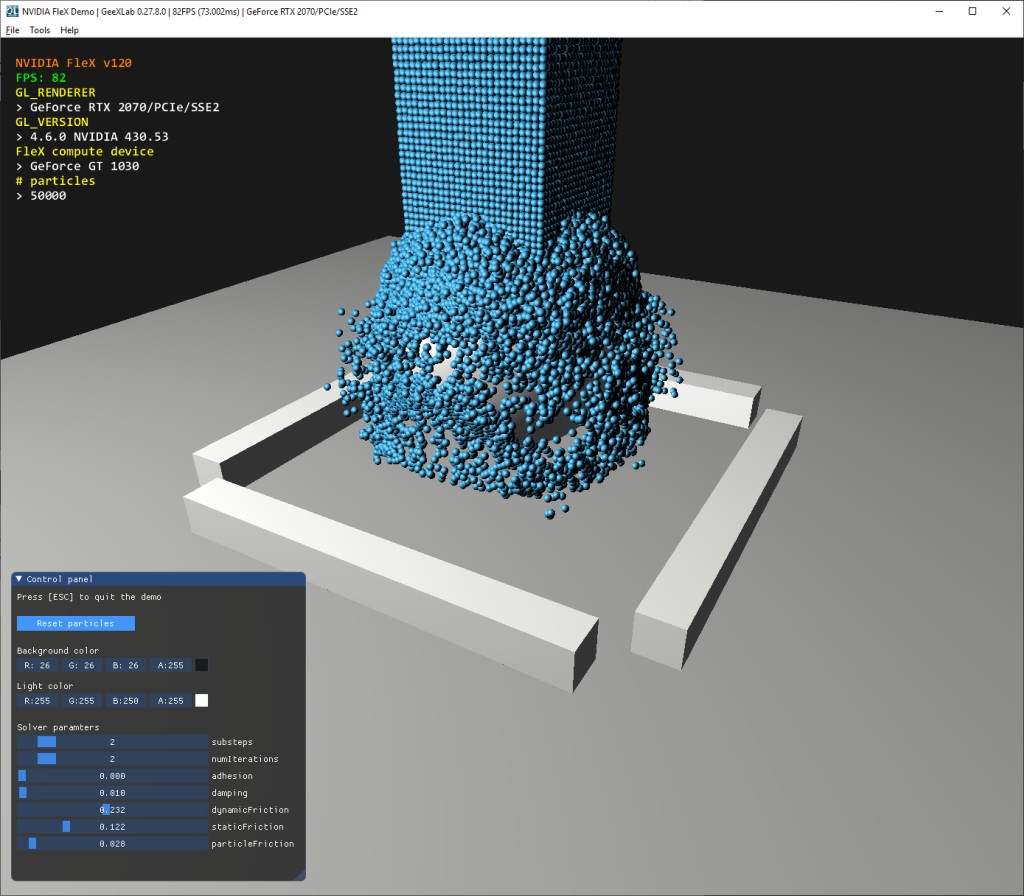Open the Help menu
Viewport: 1024px width, 896px height.
click(69, 30)
